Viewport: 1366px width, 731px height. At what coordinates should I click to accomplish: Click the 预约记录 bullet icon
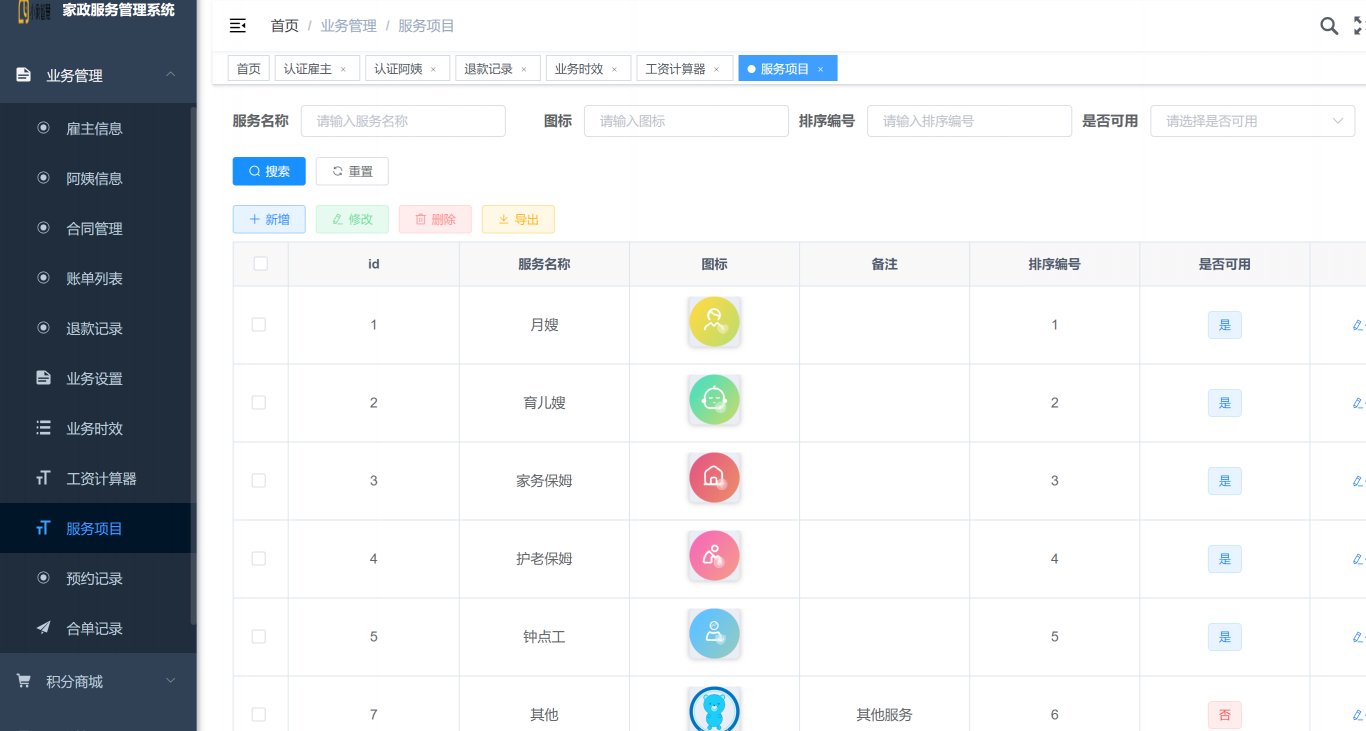pos(43,578)
